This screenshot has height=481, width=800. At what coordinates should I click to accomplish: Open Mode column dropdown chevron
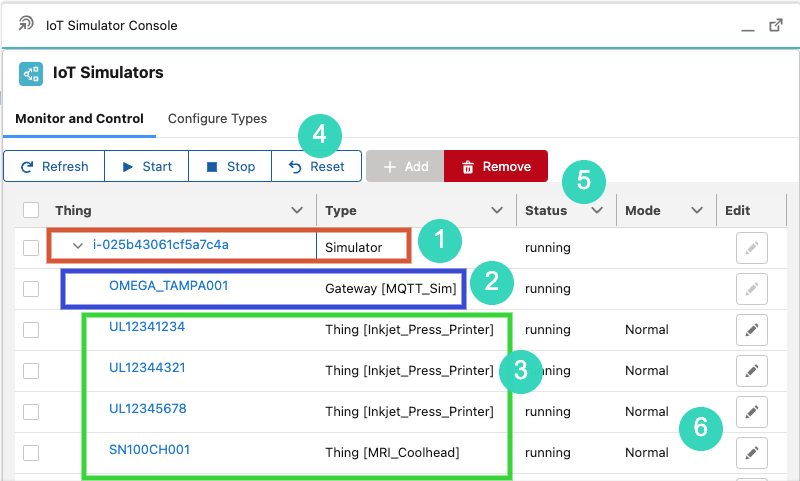pos(697,210)
